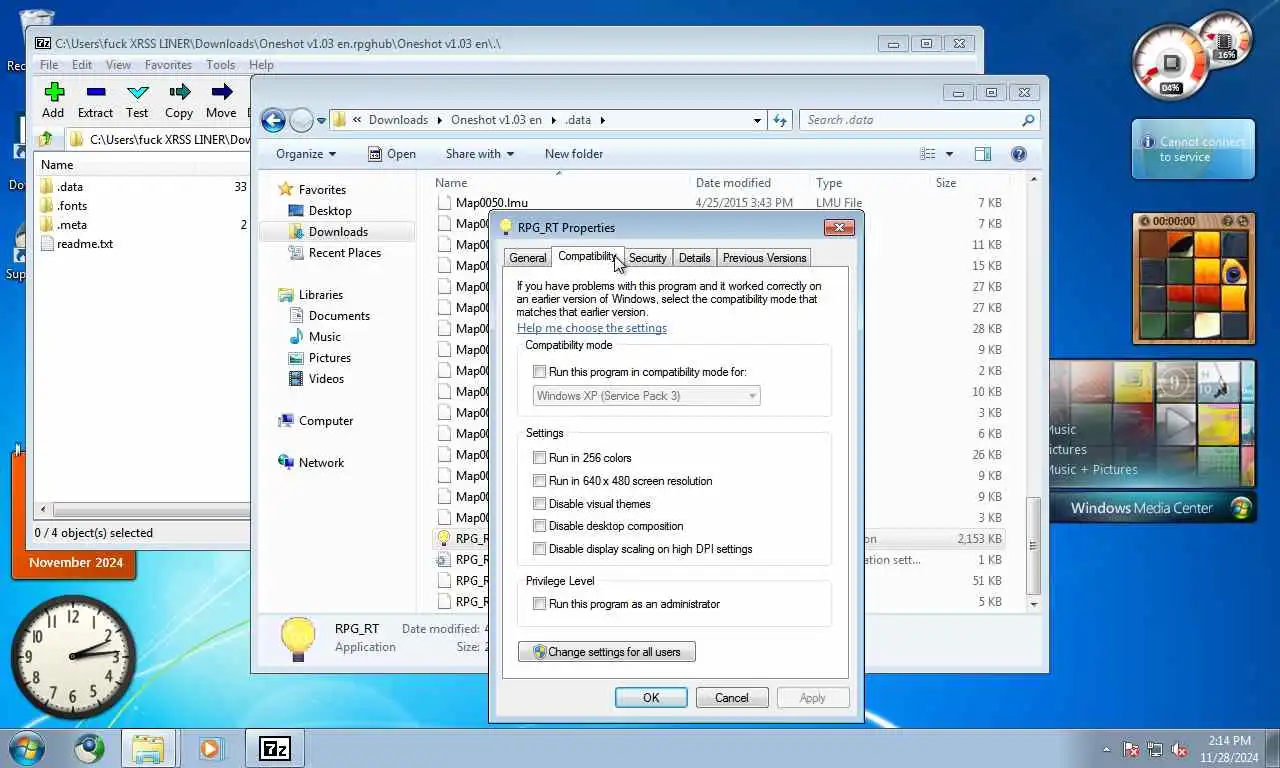The height and width of the screenshot is (768, 1280).
Task: Go back in Explorer window
Action: coord(273,120)
